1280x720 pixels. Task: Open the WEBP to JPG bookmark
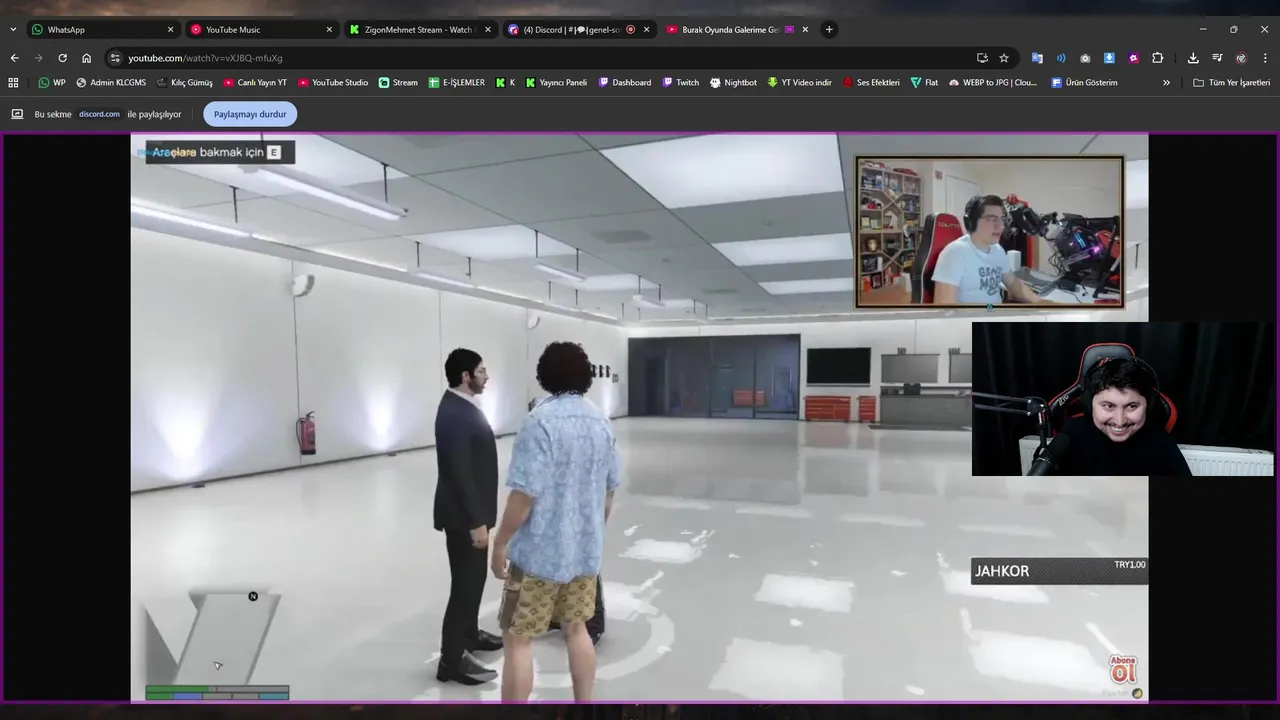click(x=993, y=83)
